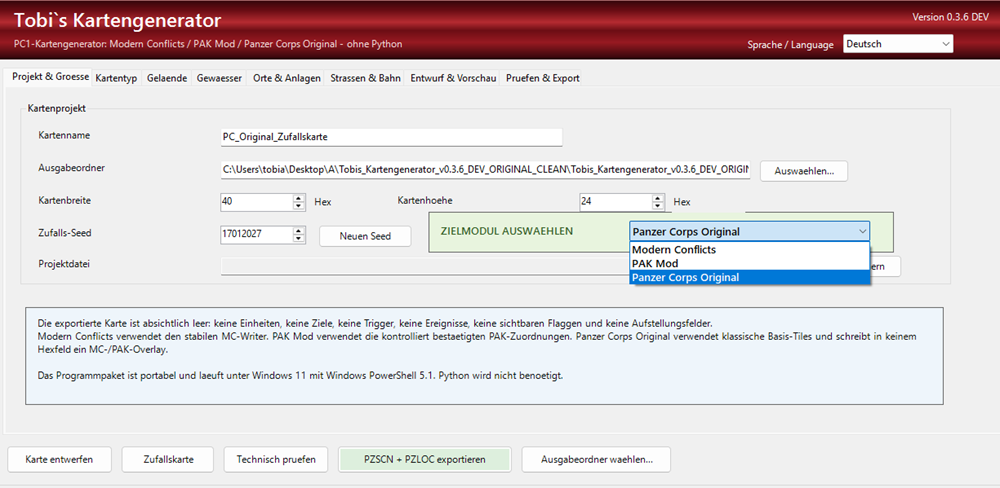Focus the Zufalls-Seed value field
This screenshot has width=1000, height=488.
point(256,235)
